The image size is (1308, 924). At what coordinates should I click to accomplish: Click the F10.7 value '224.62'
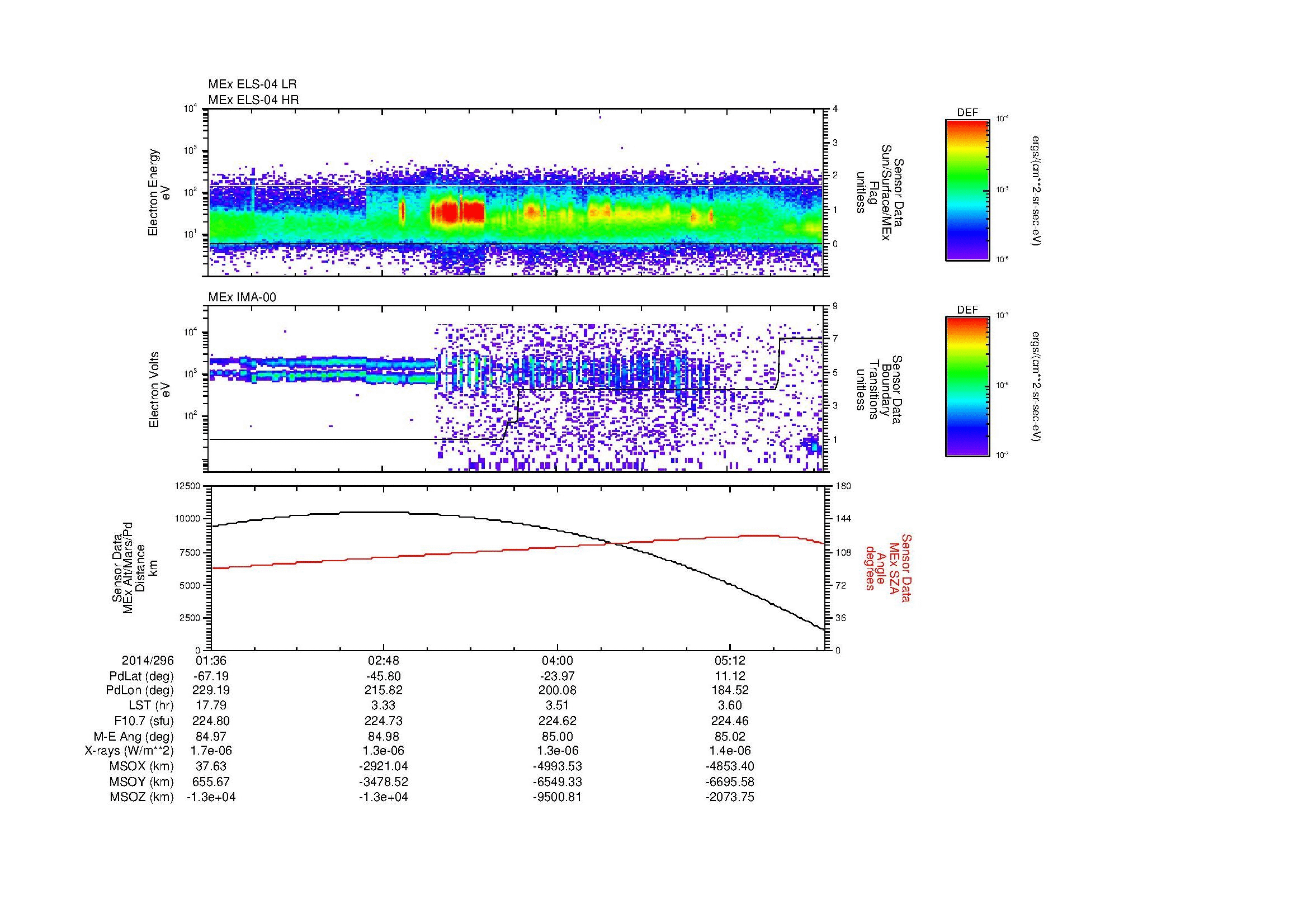pos(557,721)
